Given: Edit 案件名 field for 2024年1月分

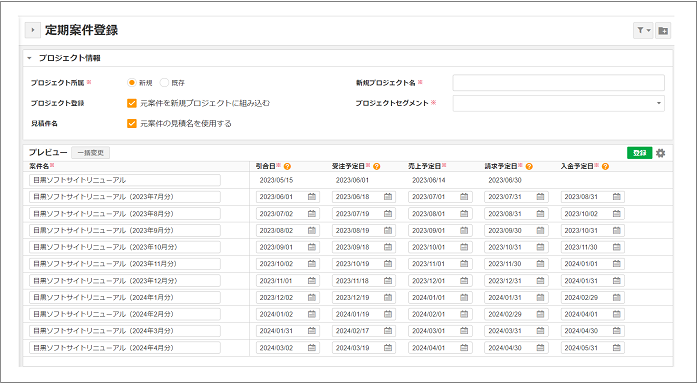Looking at the screenshot, I should click(x=125, y=297).
